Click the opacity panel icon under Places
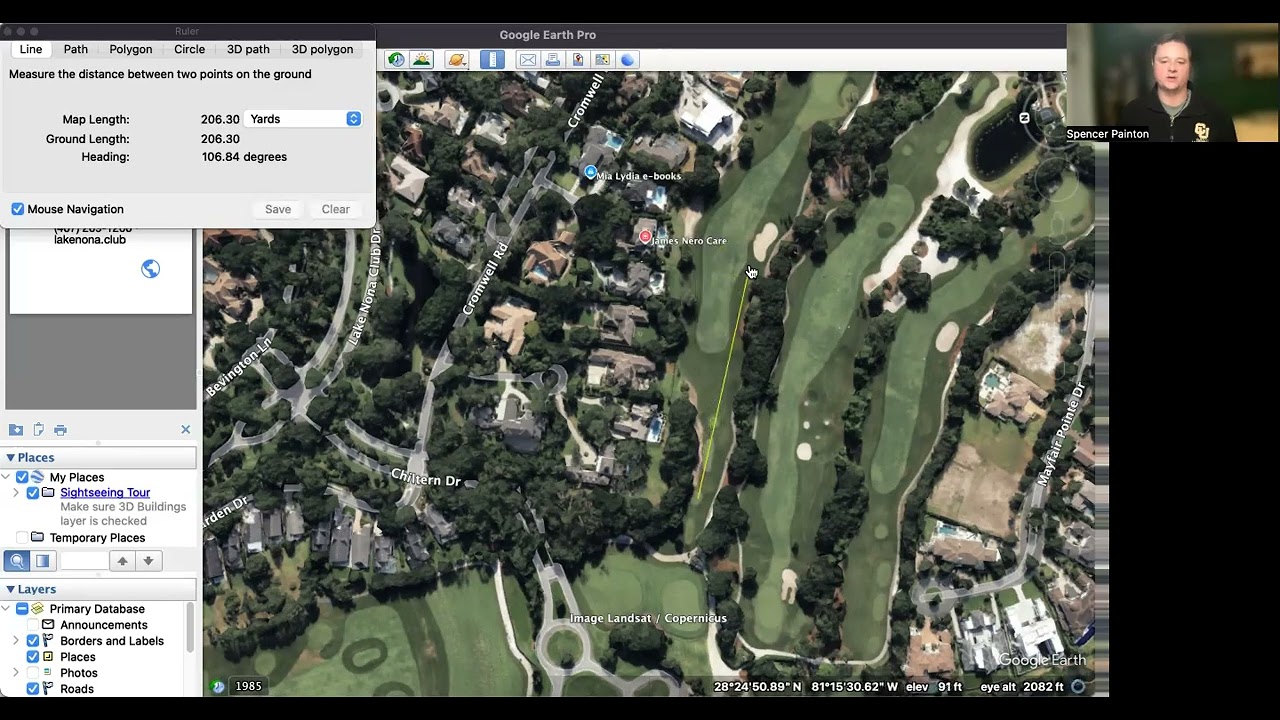Screen dimensions: 1280x720 coord(43,561)
